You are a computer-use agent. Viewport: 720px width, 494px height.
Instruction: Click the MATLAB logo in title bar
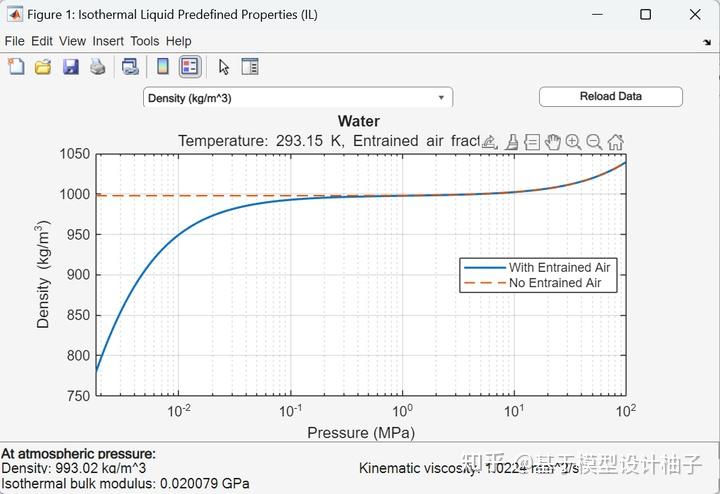(x=15, y=14)
